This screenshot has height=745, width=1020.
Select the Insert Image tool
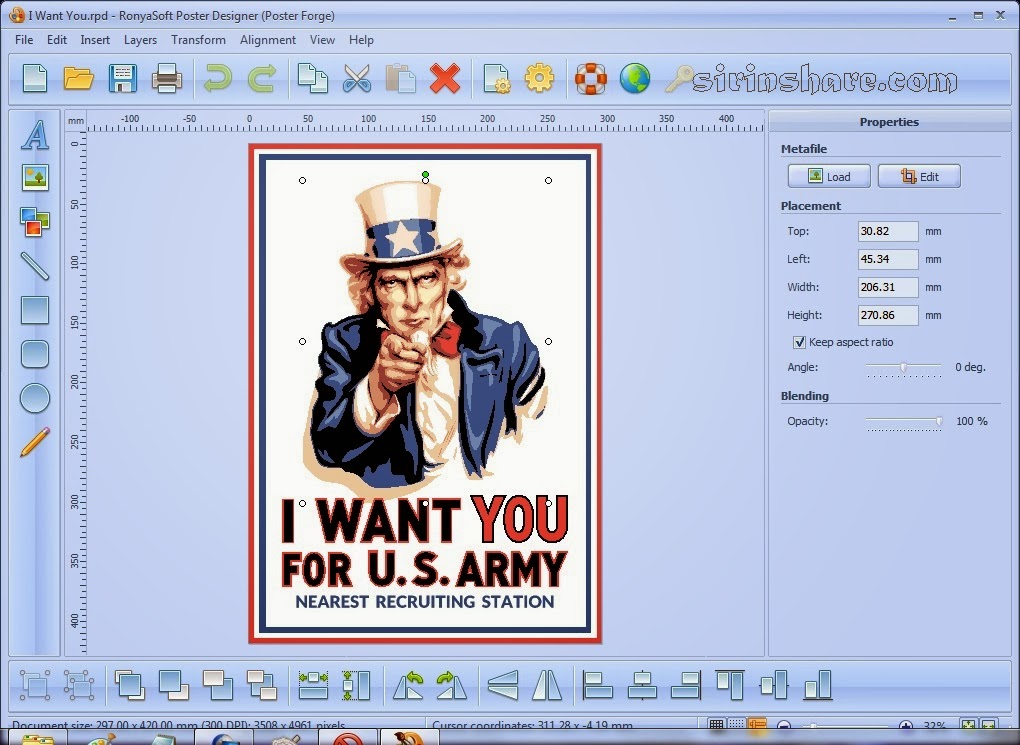tap(35, 177)
